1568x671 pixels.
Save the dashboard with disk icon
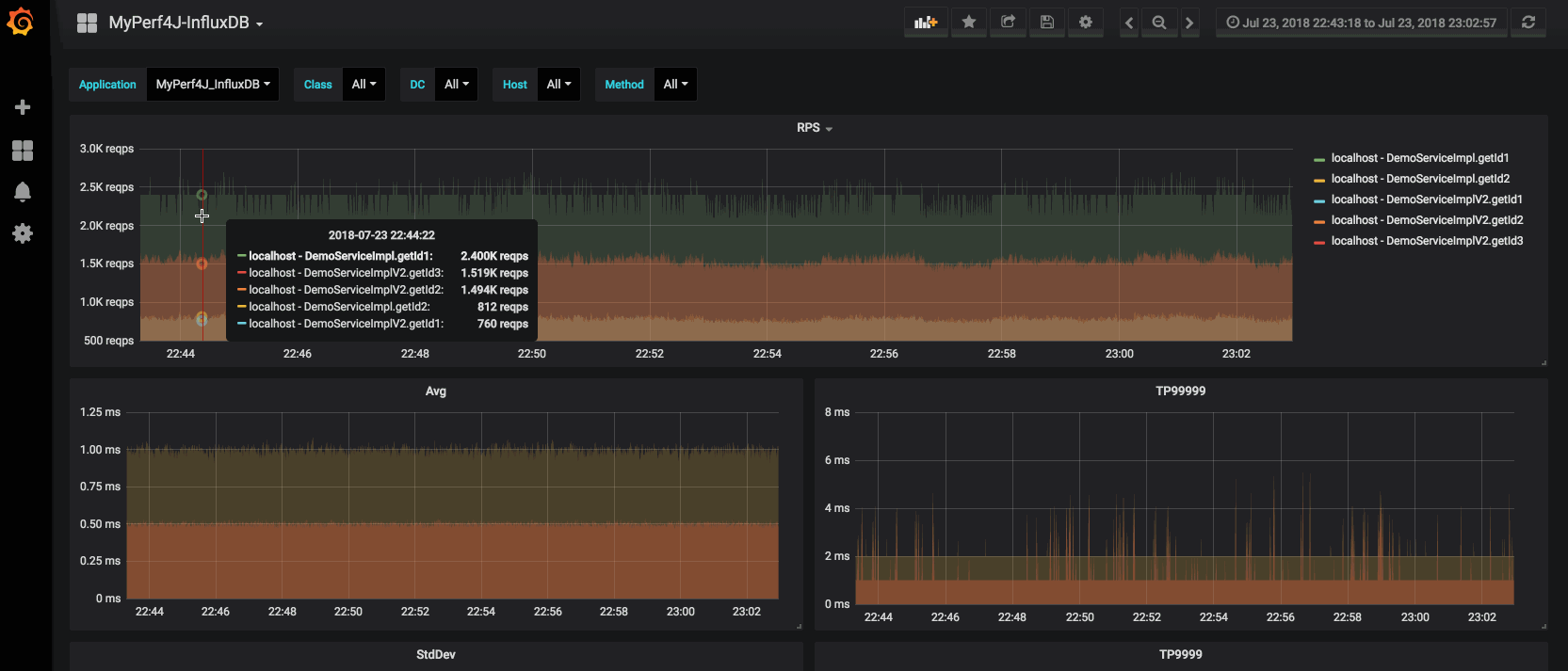click(1046, 23)
